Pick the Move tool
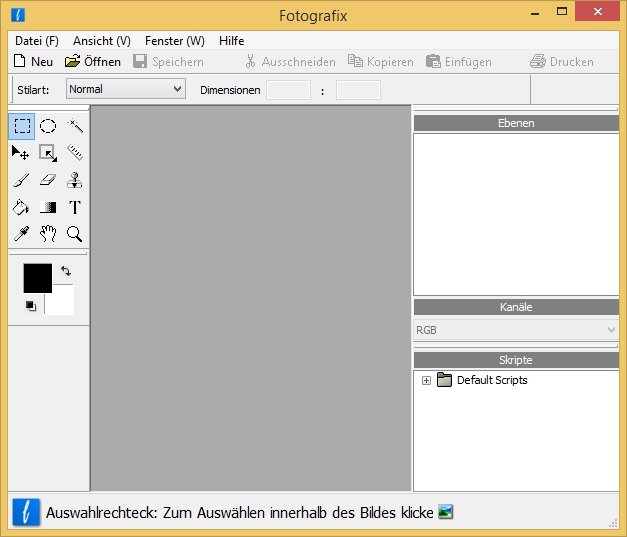Image resolution: width=627 pixels, height=537 pixels. [20, 153]
